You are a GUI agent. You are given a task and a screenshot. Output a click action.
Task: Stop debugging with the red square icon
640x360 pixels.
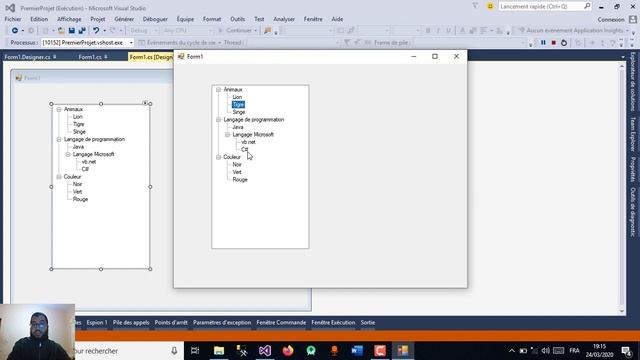553,42
